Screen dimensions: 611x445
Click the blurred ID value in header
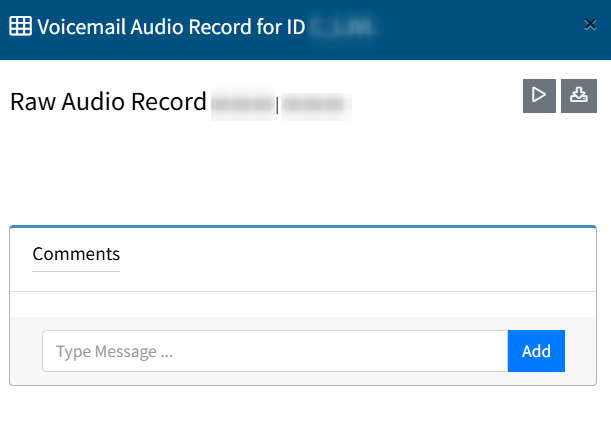click(x=342, y=28)
